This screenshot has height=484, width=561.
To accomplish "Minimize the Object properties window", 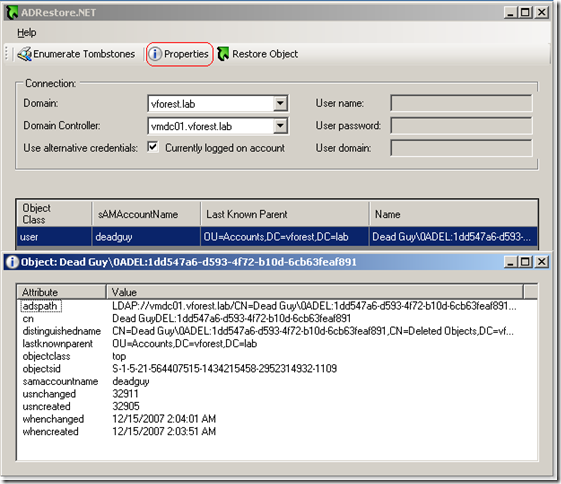I will click(x=511, y=262).
